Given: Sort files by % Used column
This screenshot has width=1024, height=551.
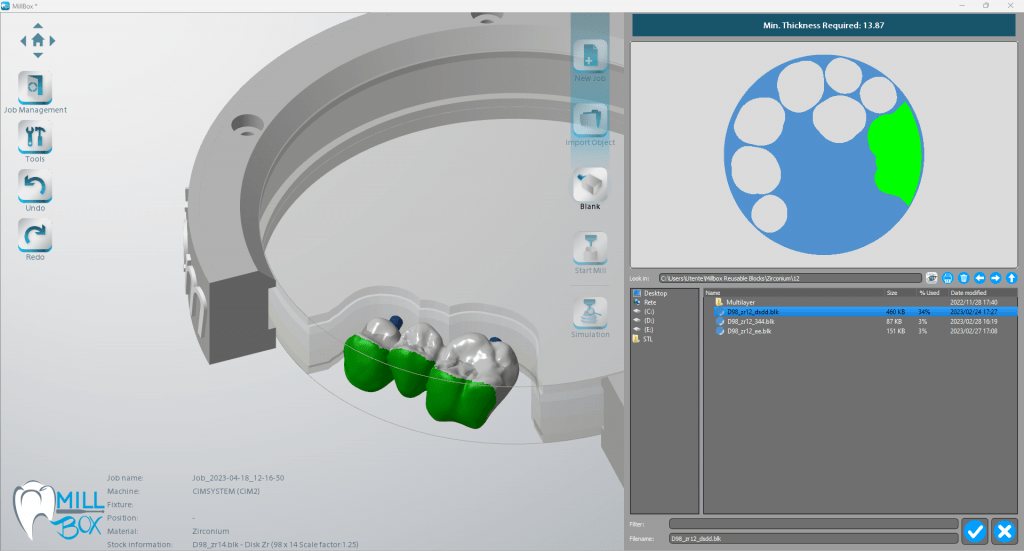Looking at the screenshot, I should [x=929, y=293].
